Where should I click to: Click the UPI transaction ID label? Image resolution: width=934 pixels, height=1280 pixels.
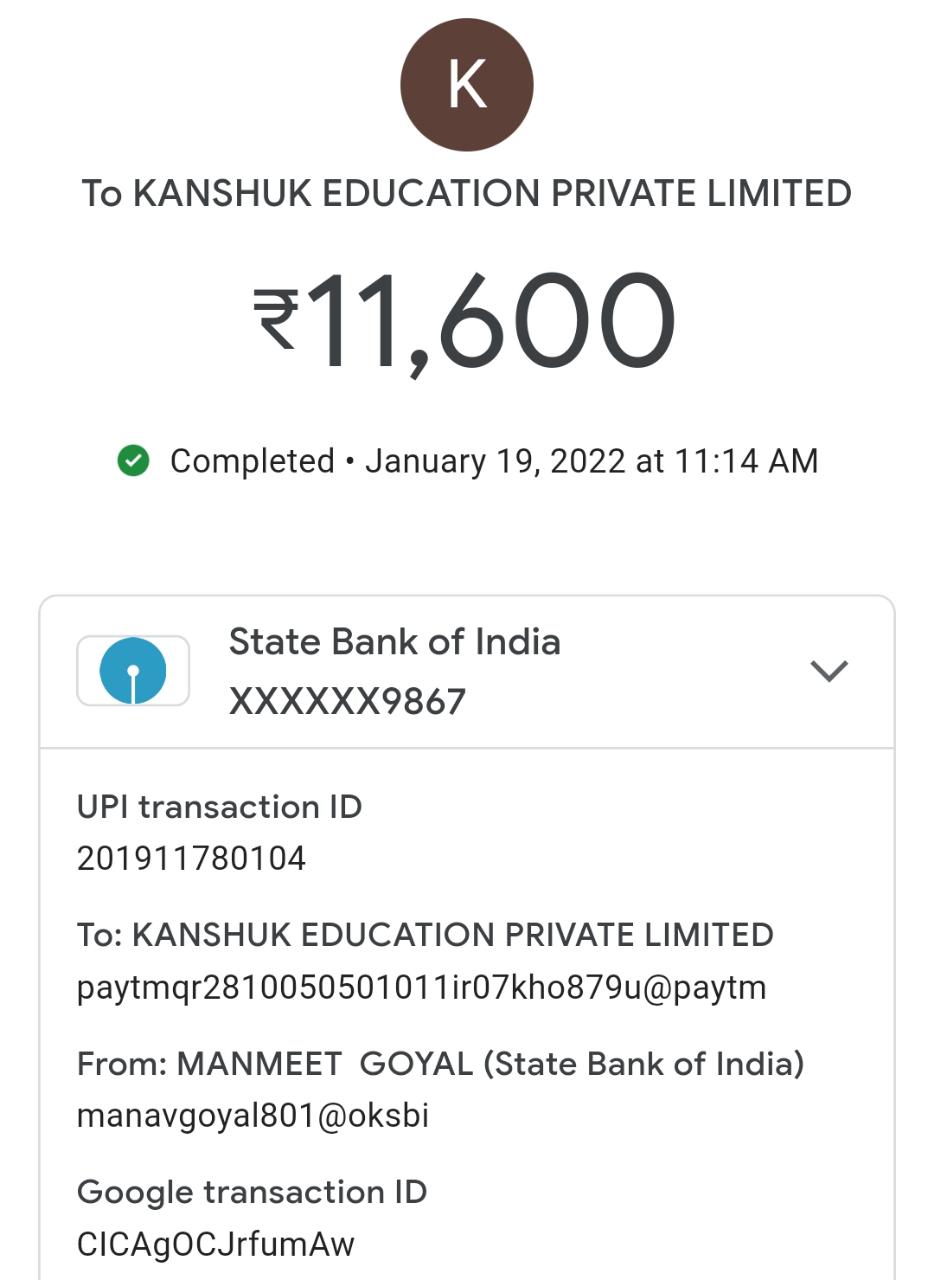coord(219,807)
